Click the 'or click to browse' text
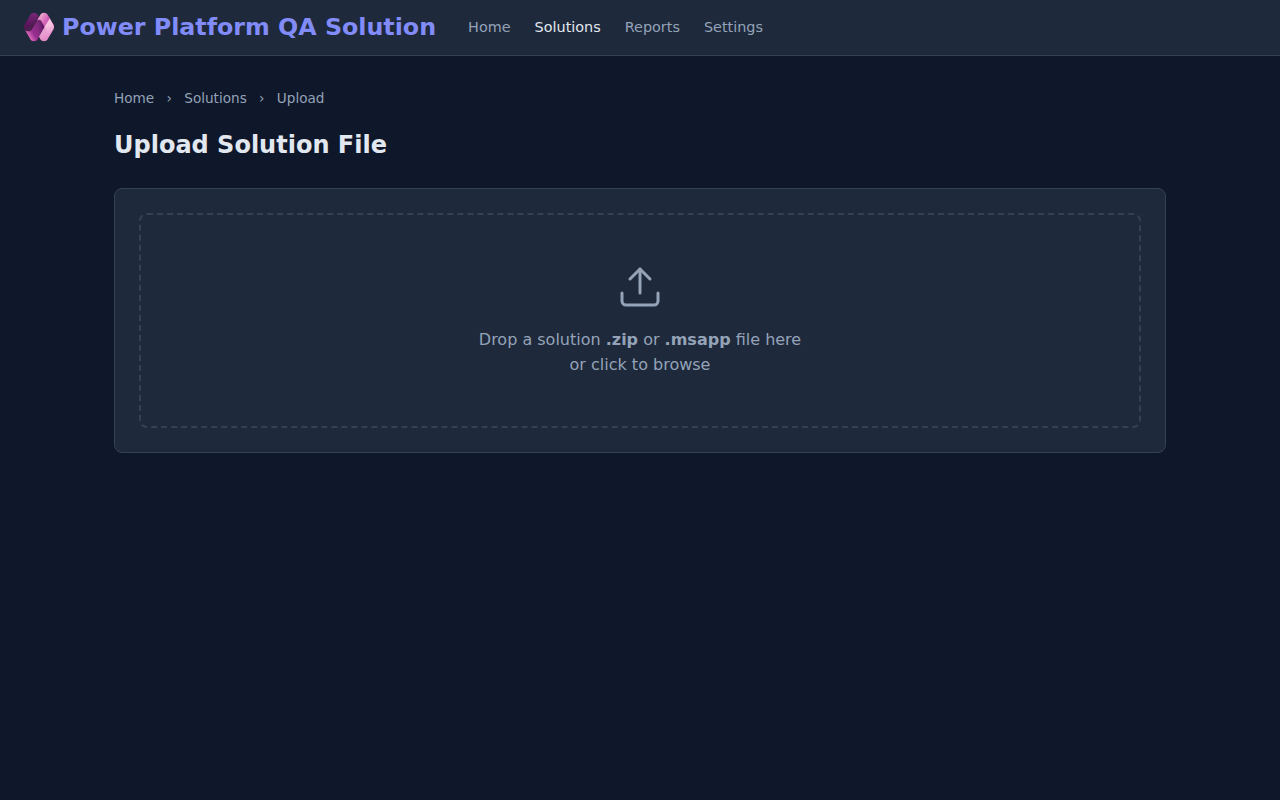Screen dimensions: 1280x800 click(639, 364)
